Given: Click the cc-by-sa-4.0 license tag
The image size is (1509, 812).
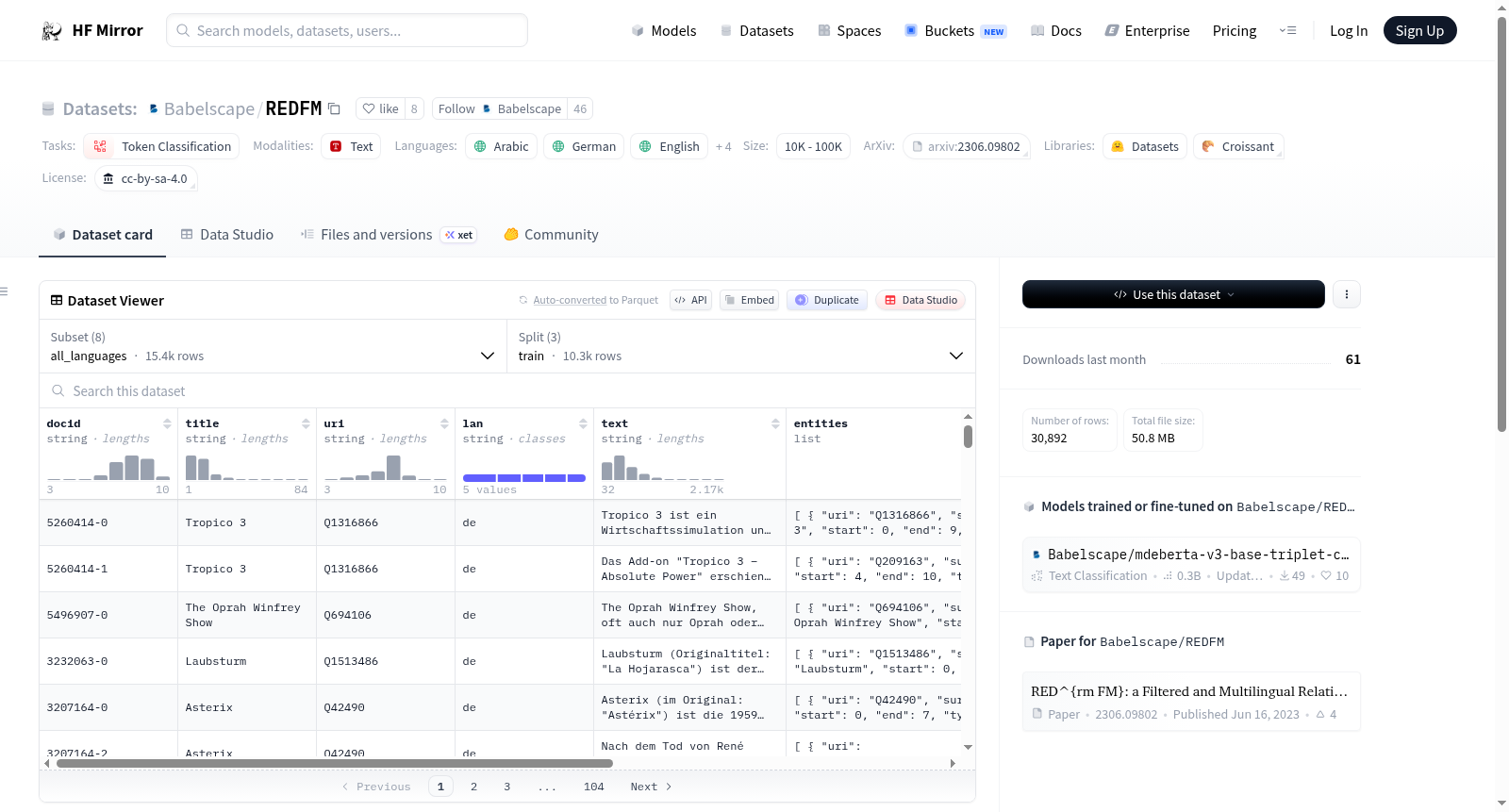Looking at the screenshot, I should tap(146, 178).
